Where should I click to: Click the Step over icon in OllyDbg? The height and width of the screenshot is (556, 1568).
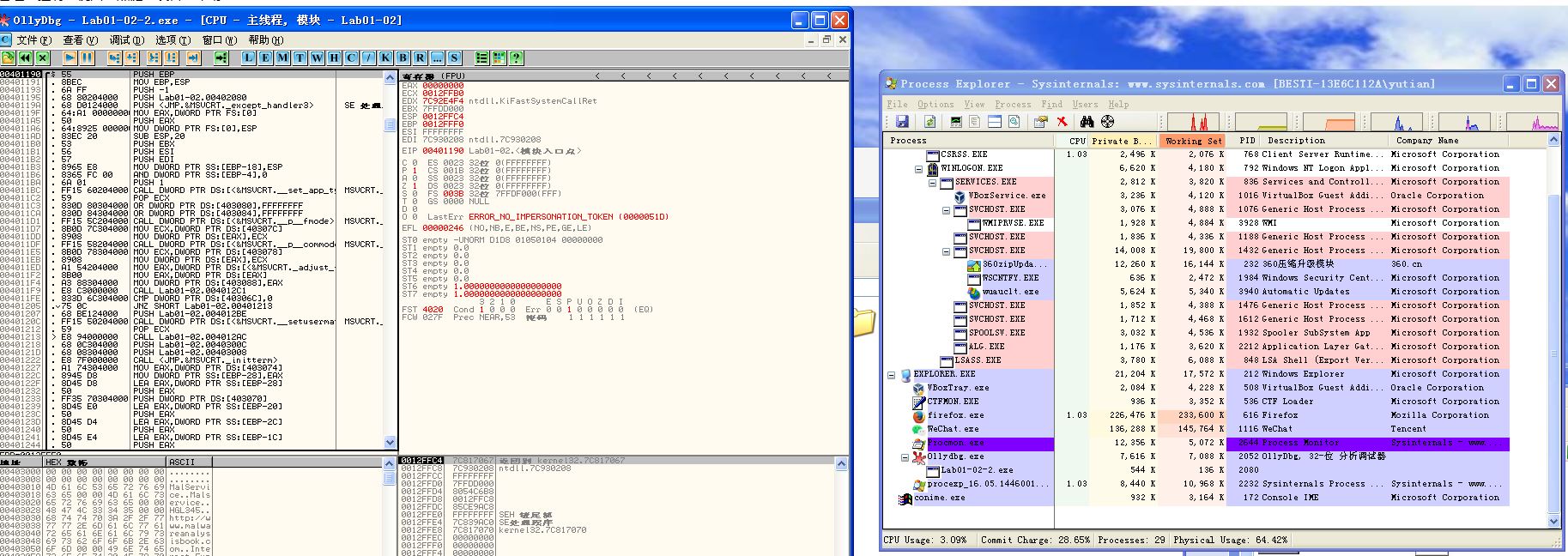(131, 57)
